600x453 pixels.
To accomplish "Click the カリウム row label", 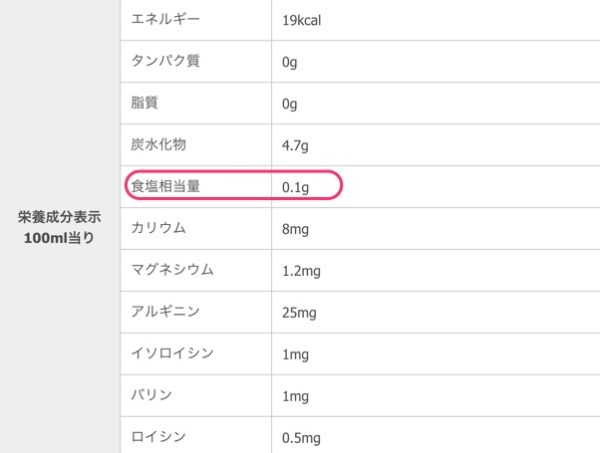I will coord(158,228).
